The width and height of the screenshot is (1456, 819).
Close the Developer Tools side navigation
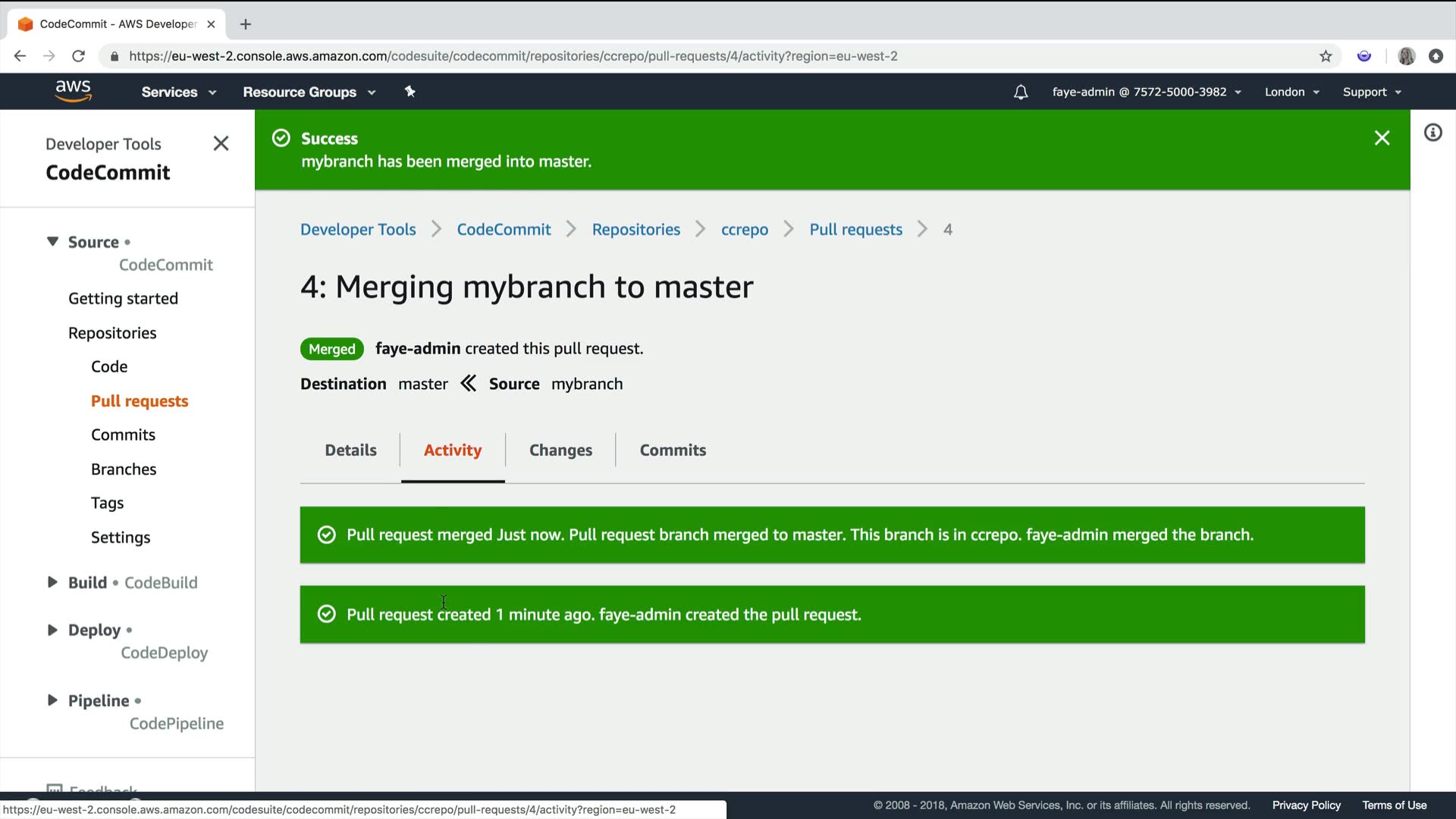pos(221,143)
